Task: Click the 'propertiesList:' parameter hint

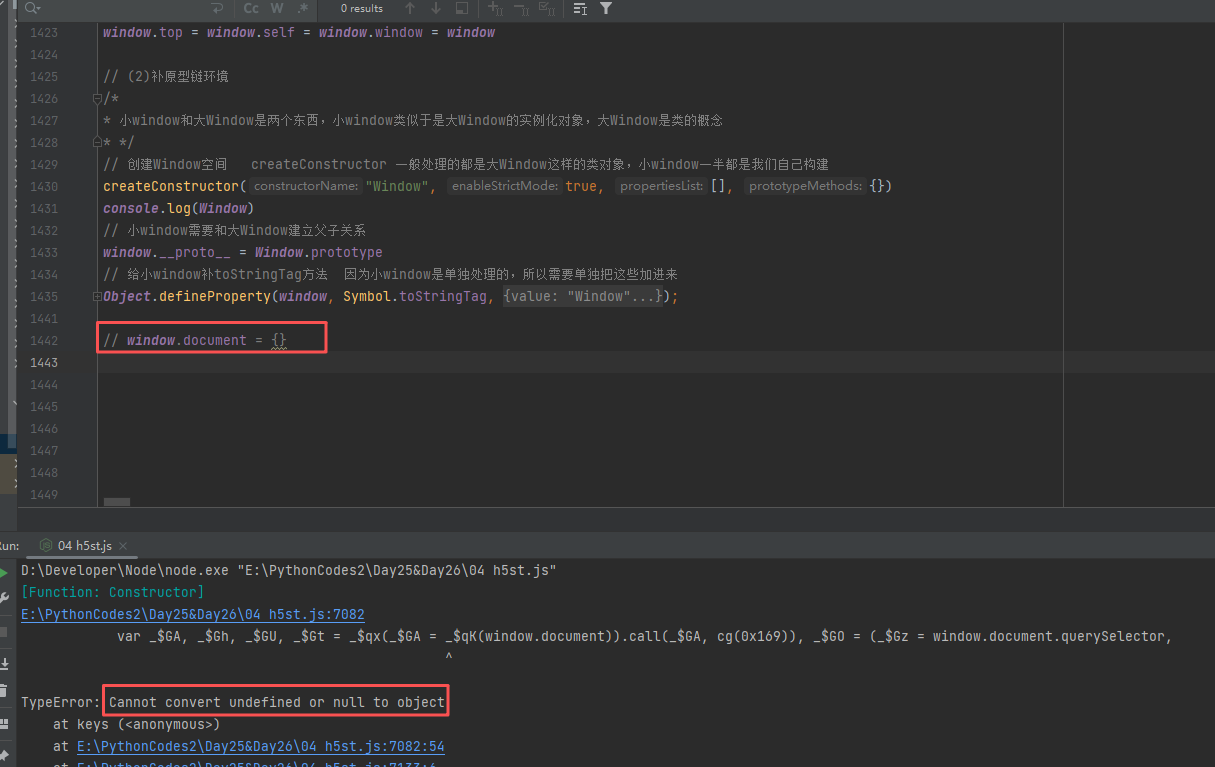Action: coord(661,186)
